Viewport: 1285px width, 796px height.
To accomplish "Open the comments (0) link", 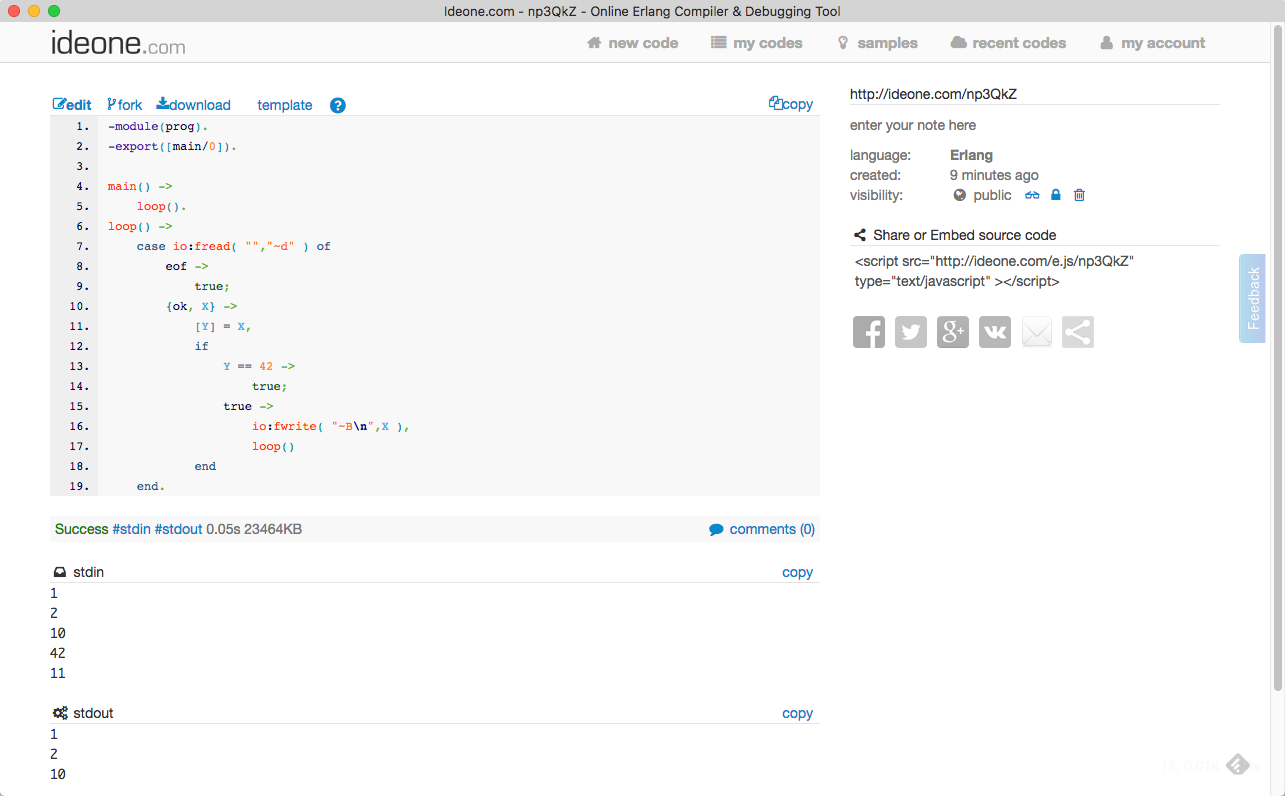I will (x=762, y=529).
